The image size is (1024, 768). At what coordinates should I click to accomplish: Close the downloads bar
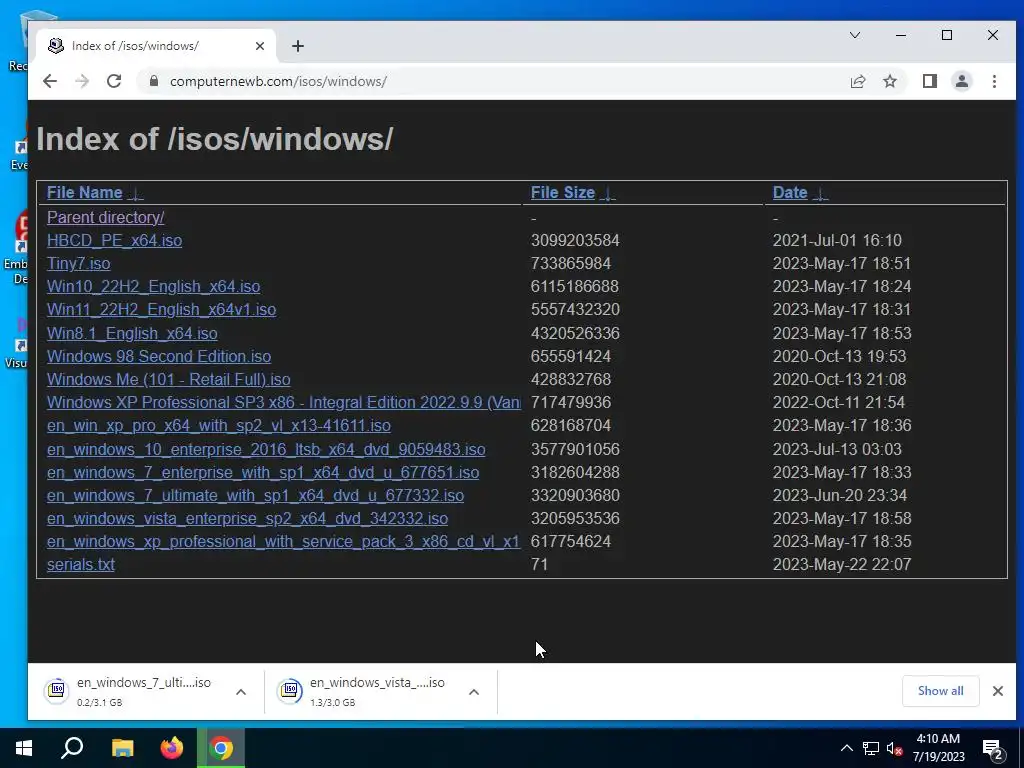click(x=997, y=691)
